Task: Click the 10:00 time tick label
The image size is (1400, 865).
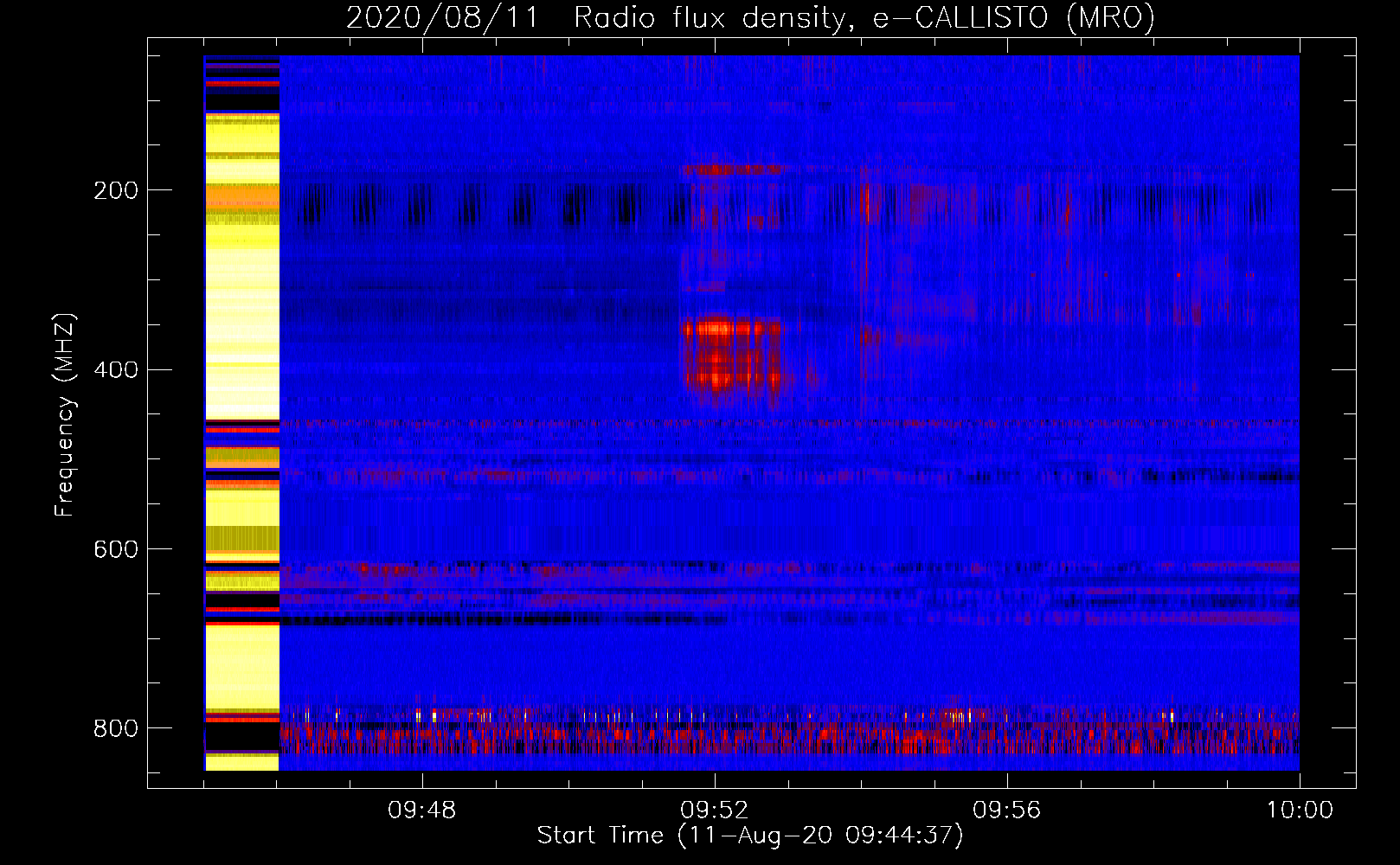Action: 1300,811
